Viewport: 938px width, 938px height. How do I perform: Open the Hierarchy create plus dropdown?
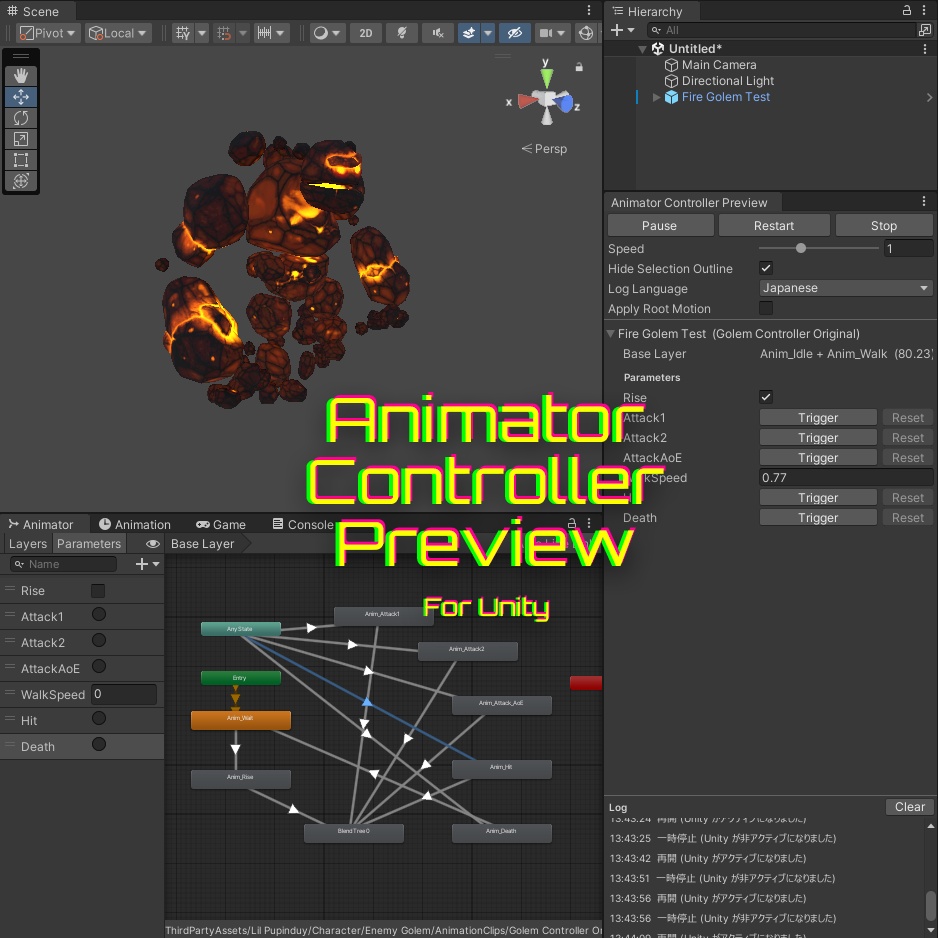(622, 30)
